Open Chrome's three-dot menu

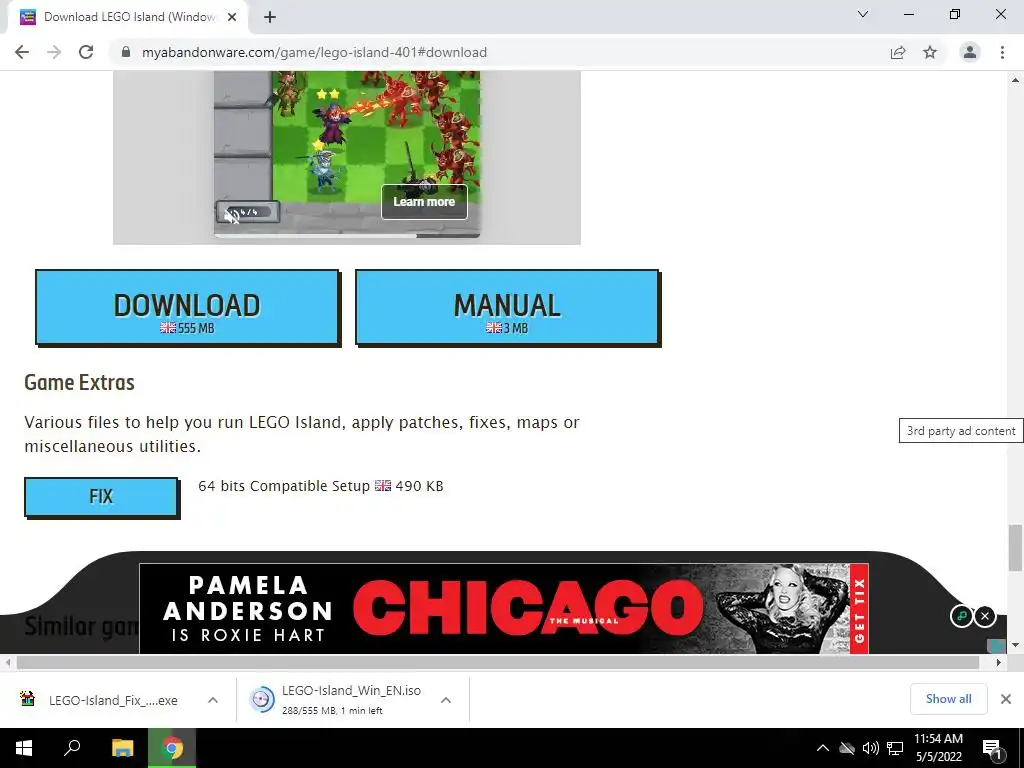click(1002, 52)
